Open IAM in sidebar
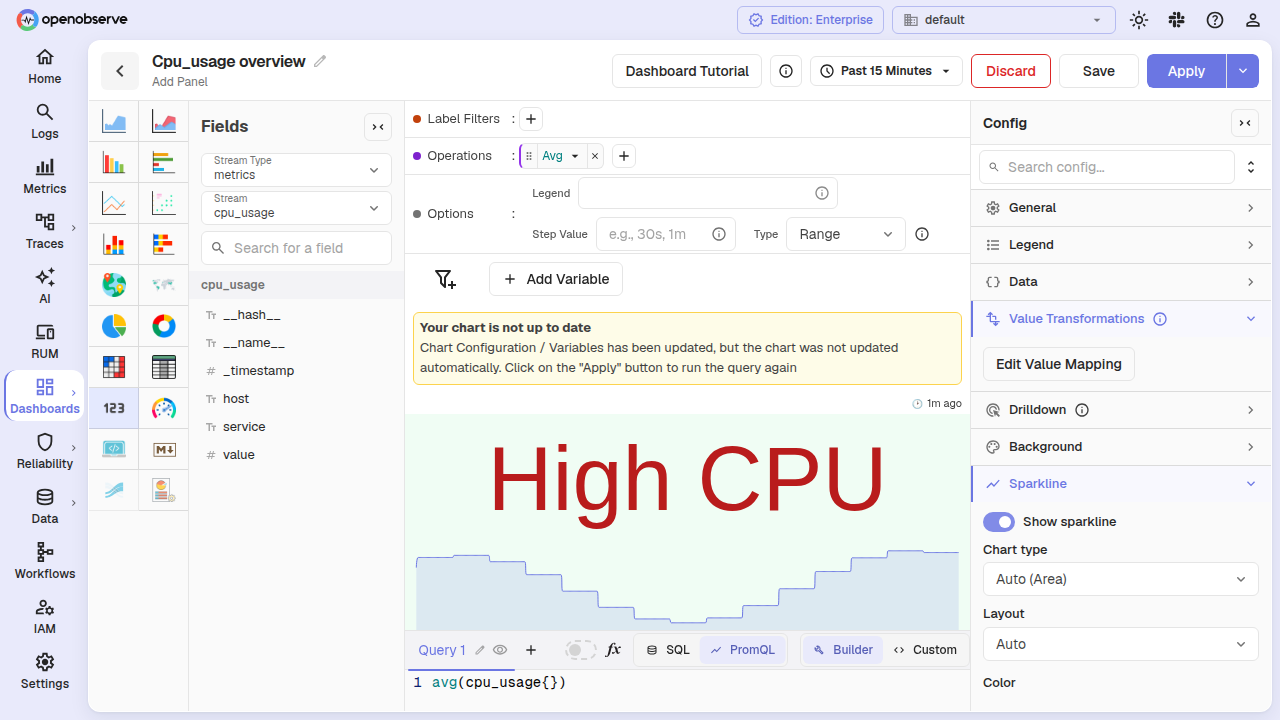1280x720 pixels. point(45,616)
